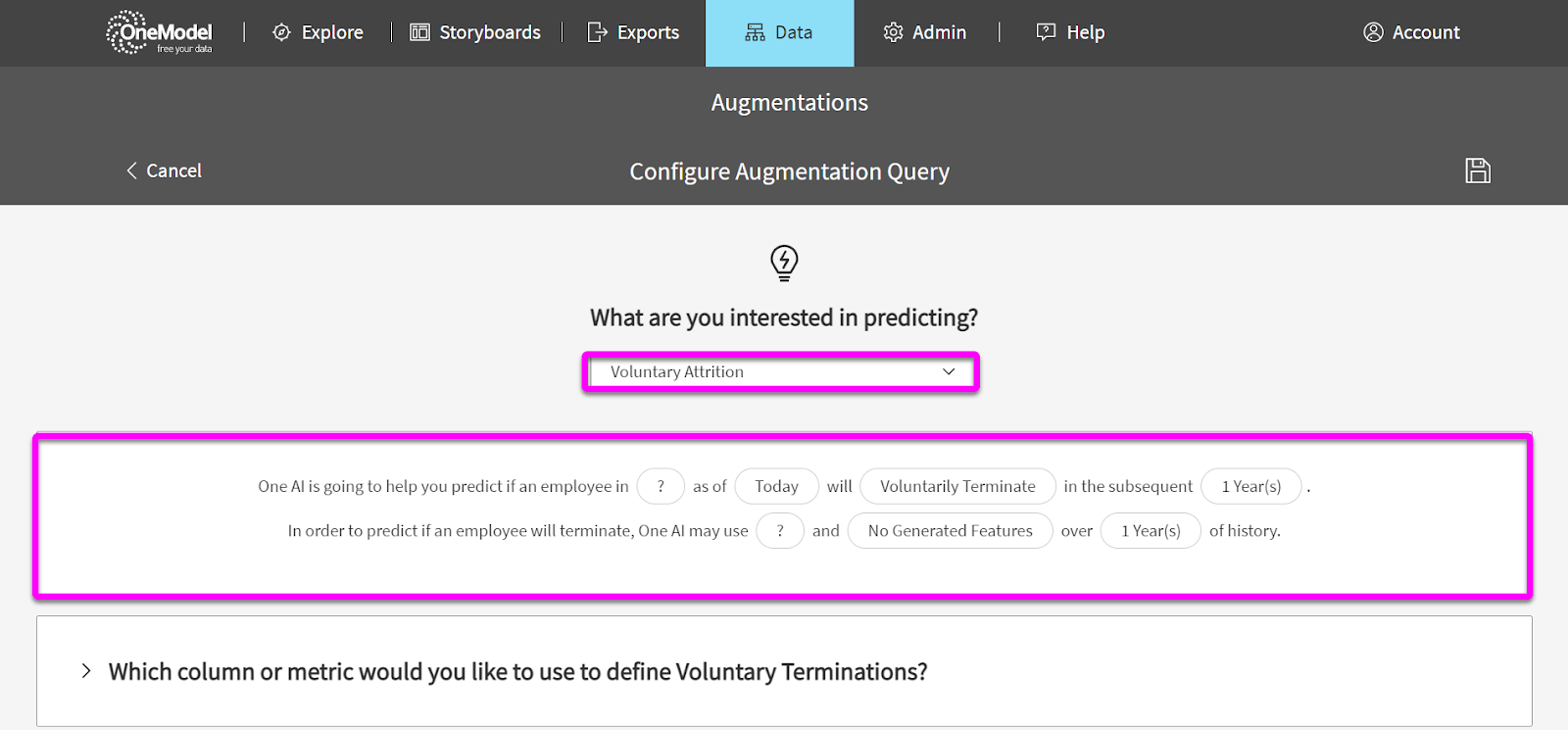1568x730 pixels.
Task: Click the question mark after 'employee in'
Action: coord(661,486)
